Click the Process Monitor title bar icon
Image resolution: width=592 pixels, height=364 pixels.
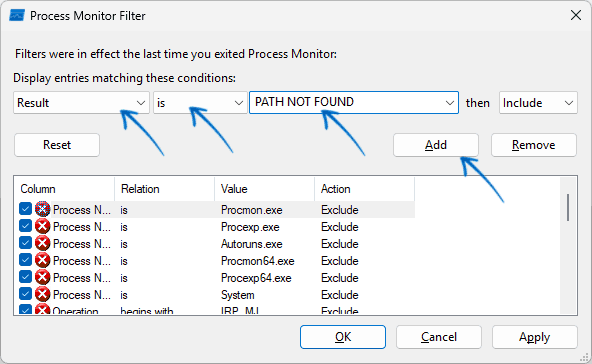coord(17,15)
